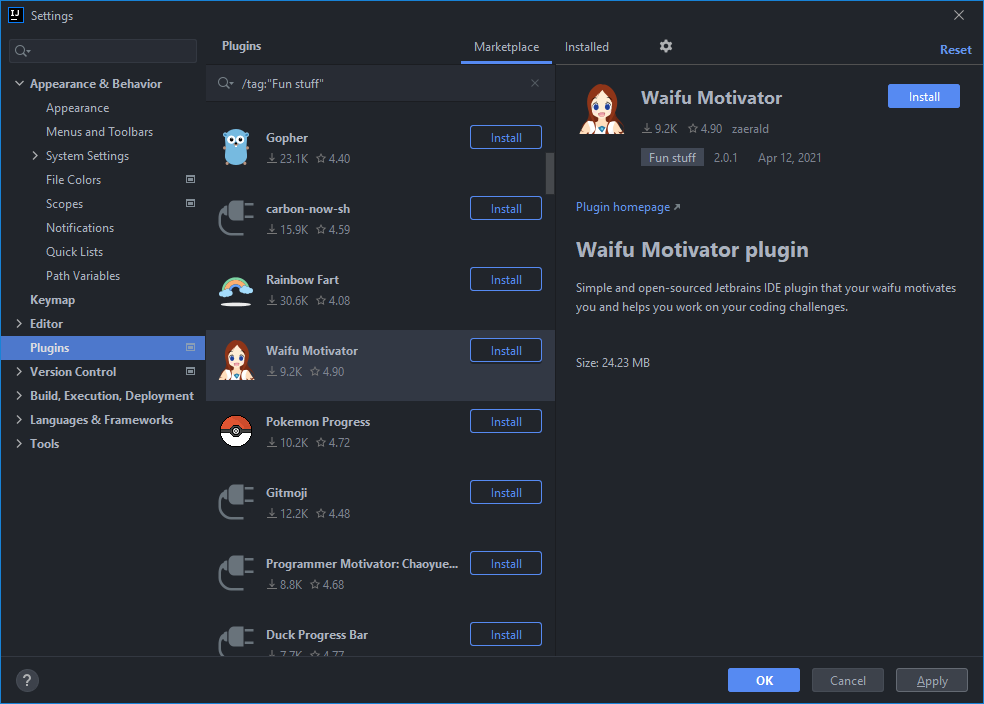984x704 pixels.
Task: Click the large Waifu Motivator detail icon
Action: (x=601, y=110)
